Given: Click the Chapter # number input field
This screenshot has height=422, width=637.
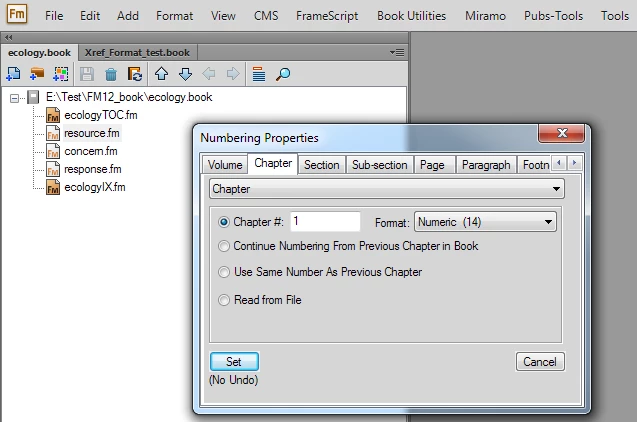Looking at the screenshot, I should 325,222.
